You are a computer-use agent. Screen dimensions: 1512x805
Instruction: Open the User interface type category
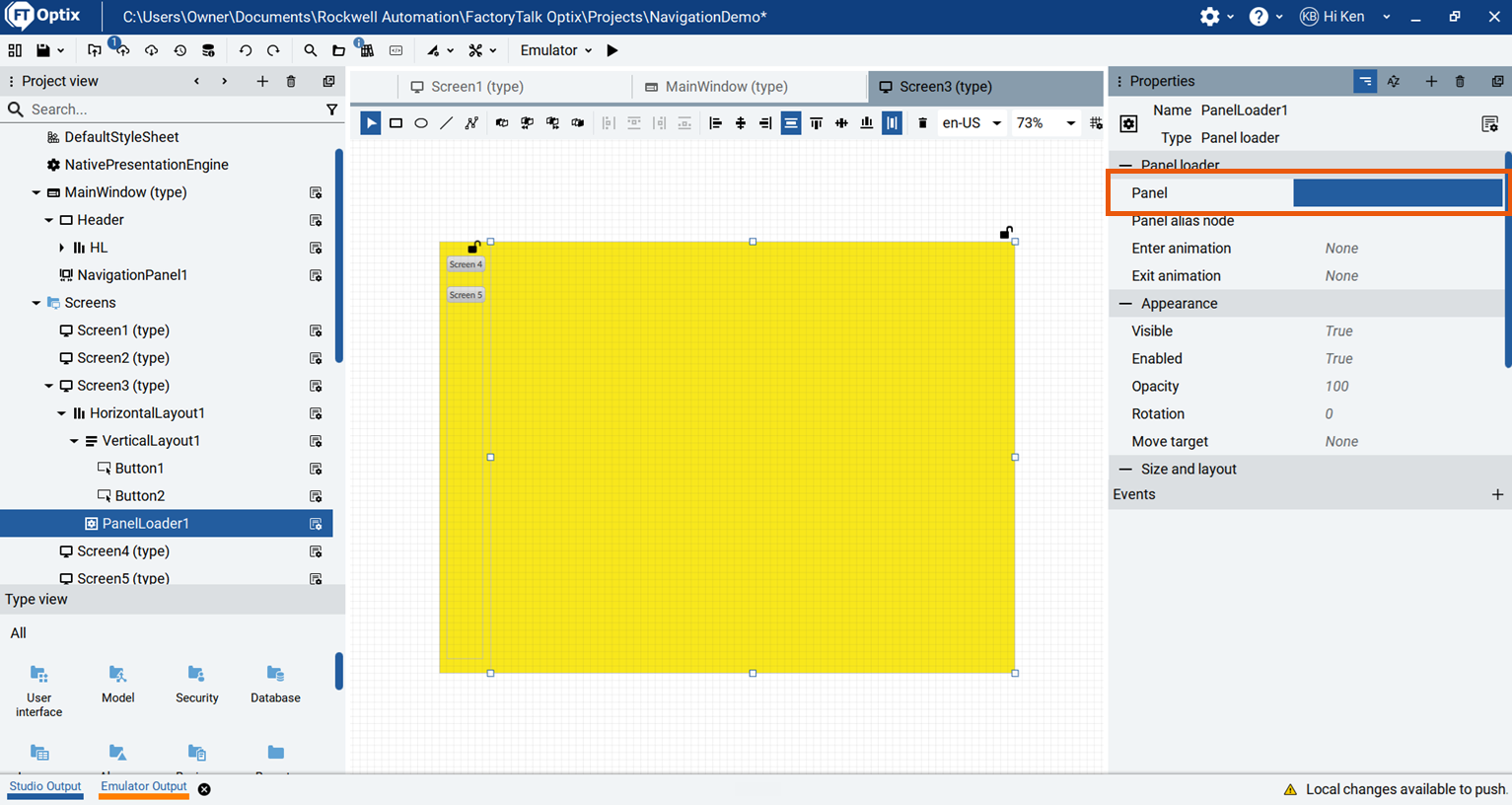(39, 691)
